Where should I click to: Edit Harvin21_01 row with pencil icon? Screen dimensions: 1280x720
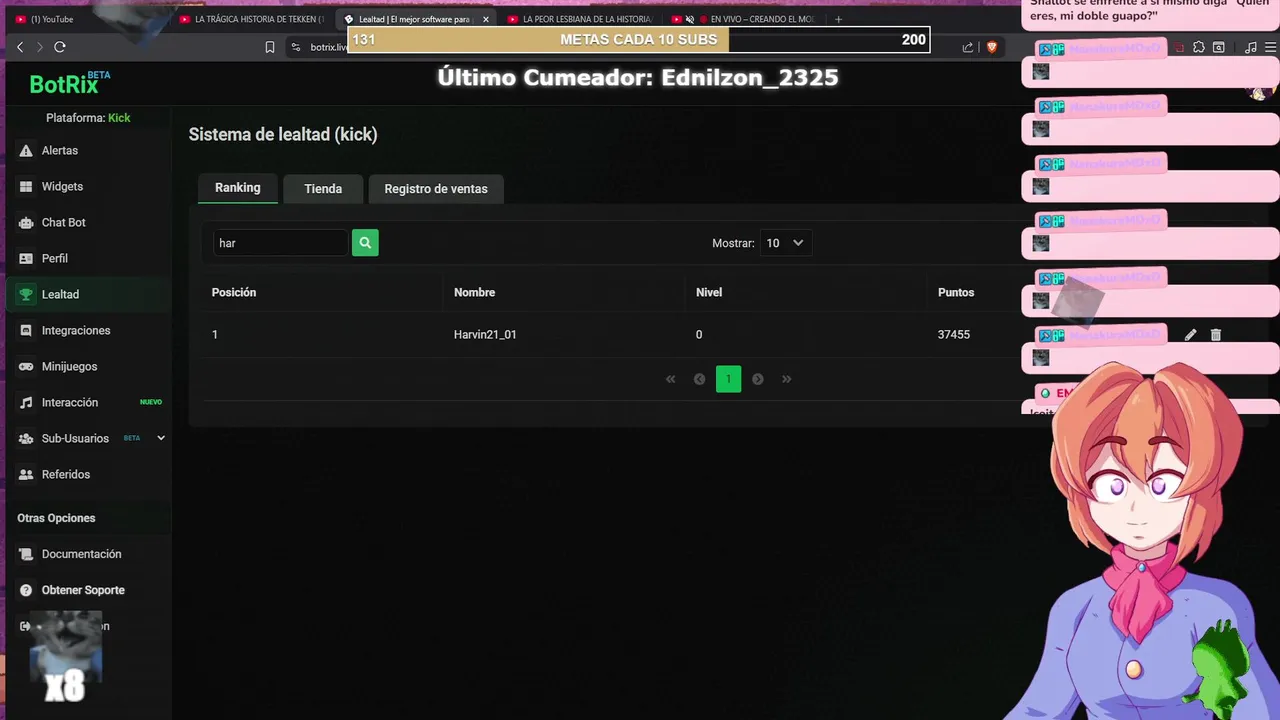tap(1190, 335)
